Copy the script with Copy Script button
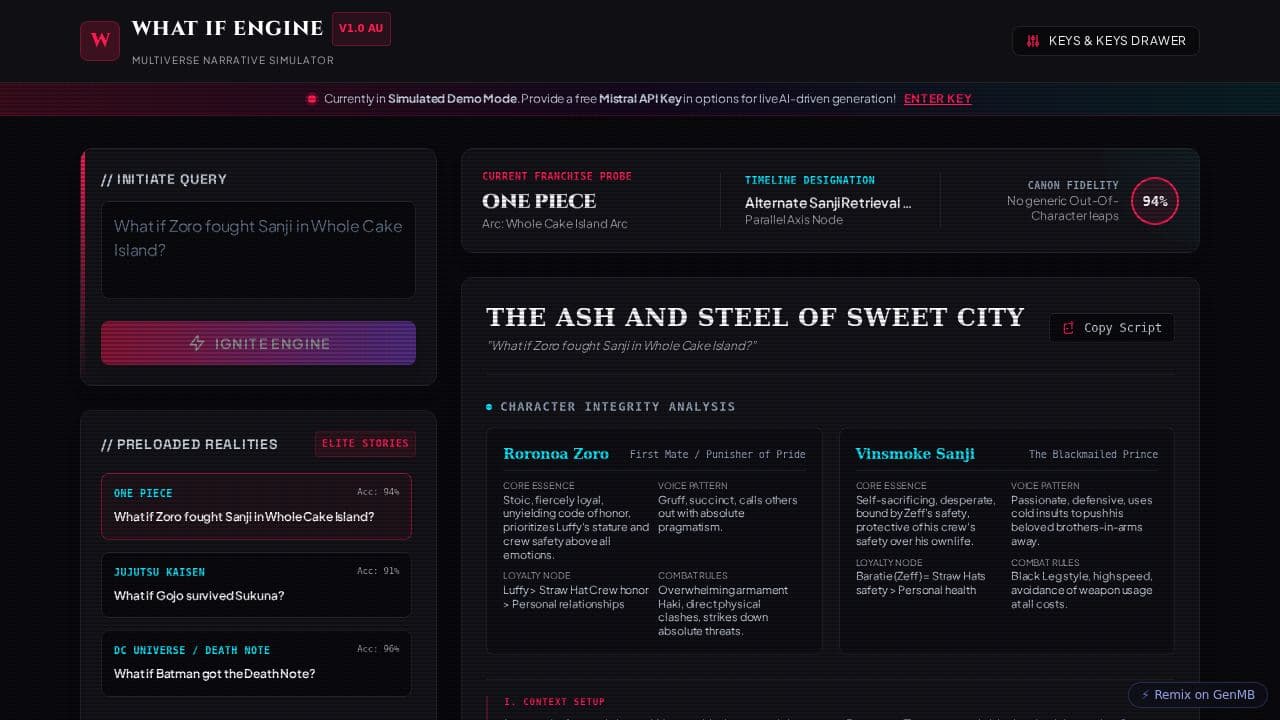Screen dimensions: 1280x720 (1112, 328)
